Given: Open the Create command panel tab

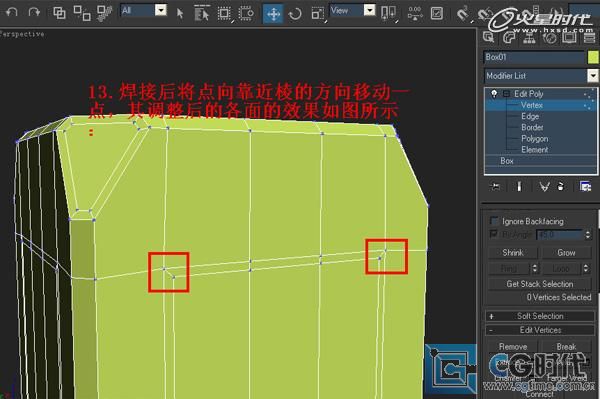Looking at the screenshot, I should 488,37.
